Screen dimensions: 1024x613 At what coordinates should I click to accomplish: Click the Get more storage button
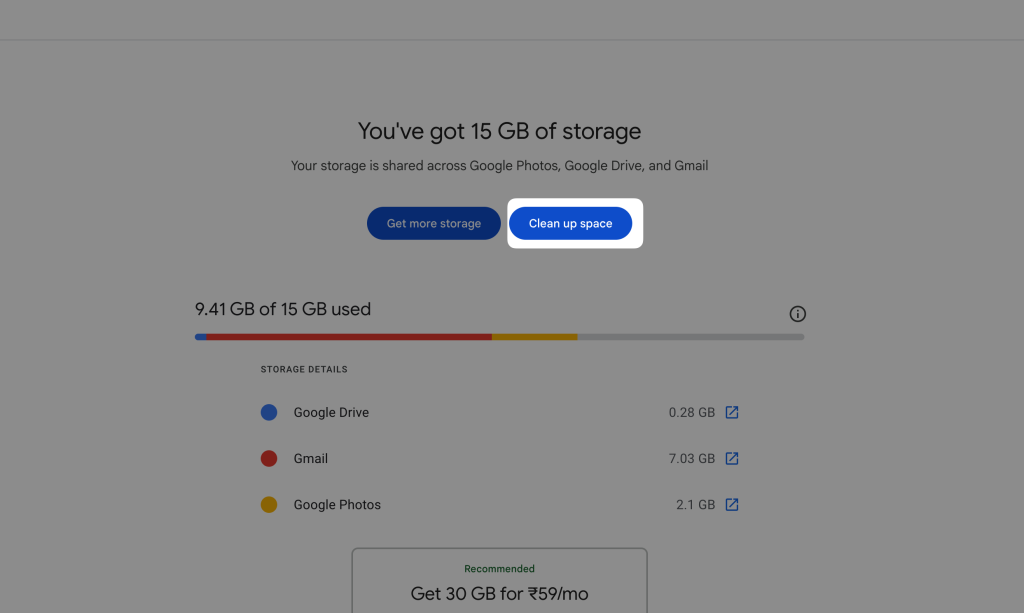coord(433,223)
